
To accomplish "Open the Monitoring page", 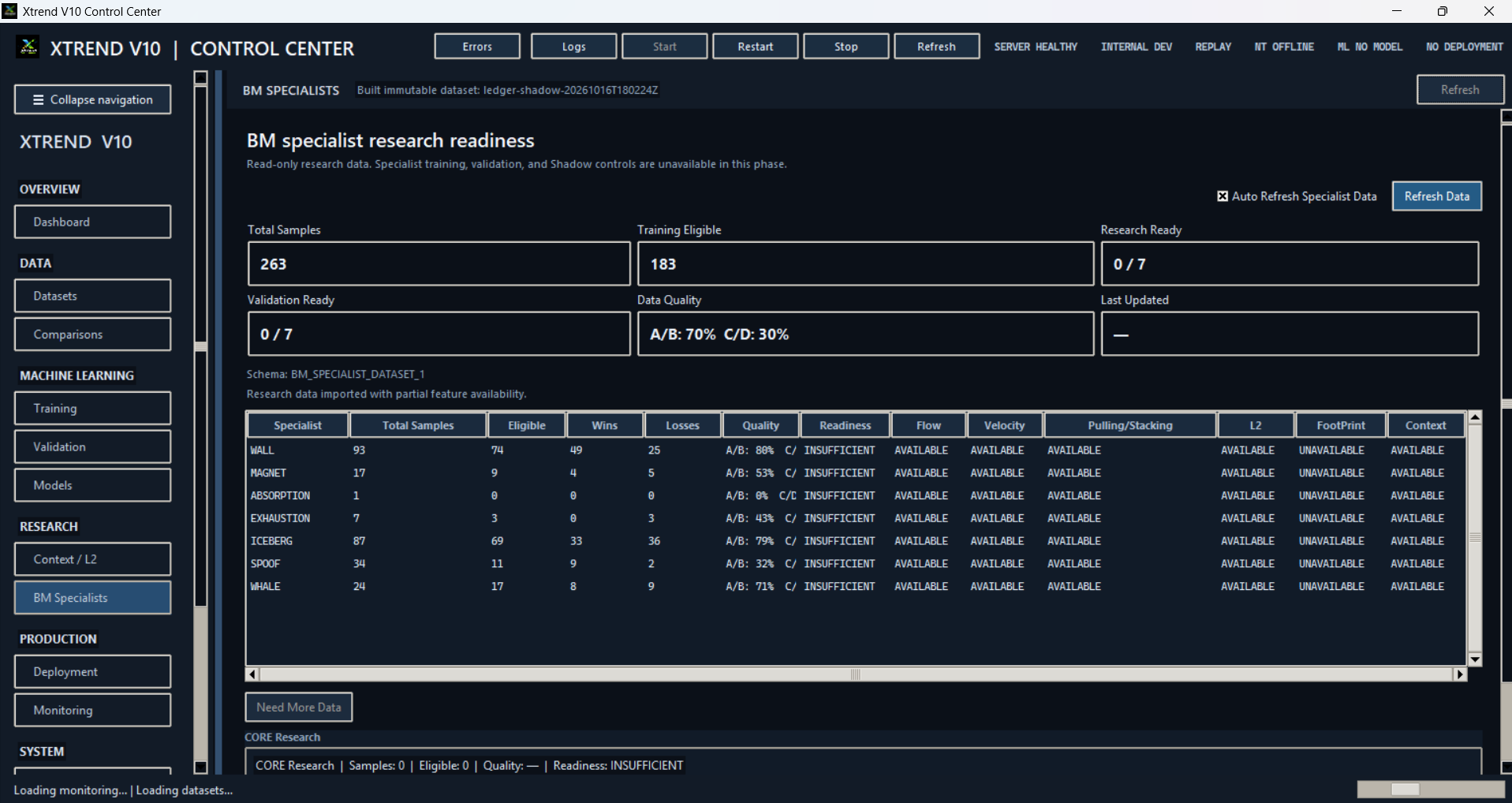I will (x=92, y=710).
